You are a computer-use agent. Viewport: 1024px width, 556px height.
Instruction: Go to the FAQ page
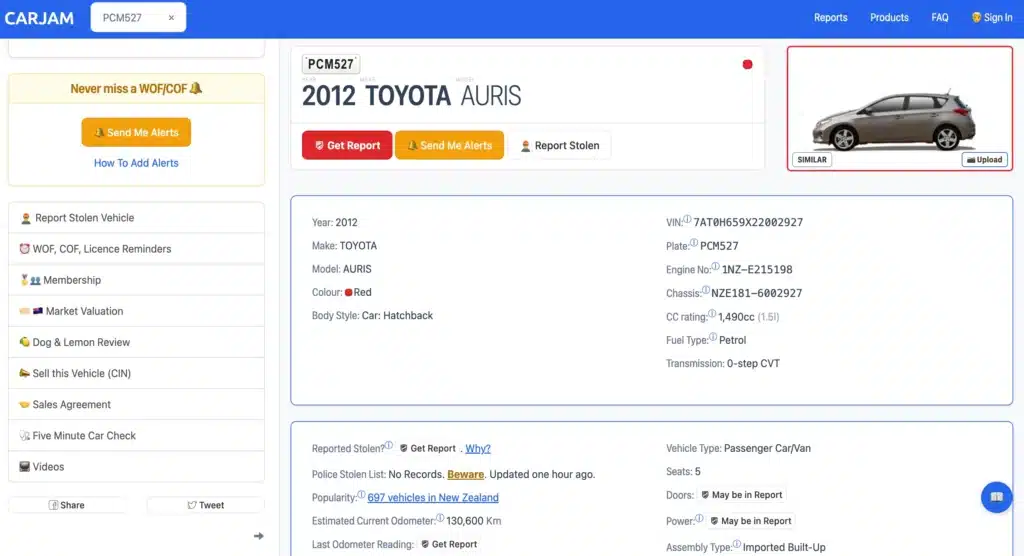click(940, 18)
